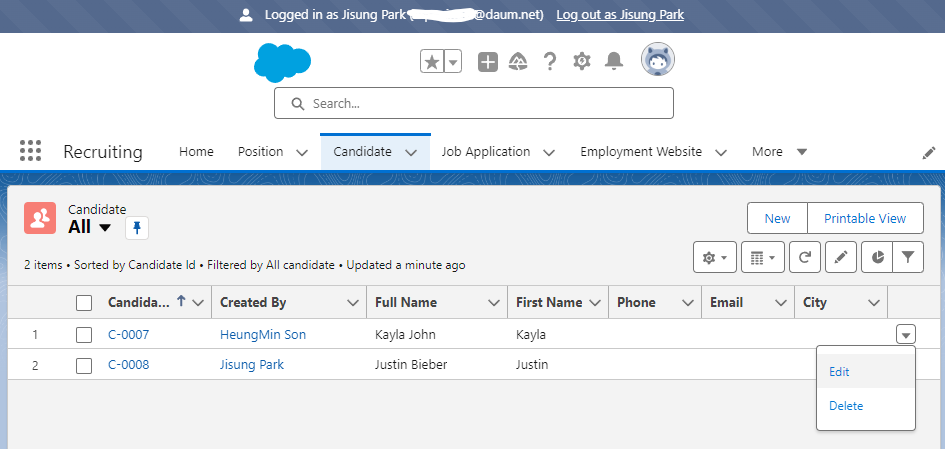Toggle the select-all rows header checkbox
The width and height of the screenshot is (945, 449).
84,303
